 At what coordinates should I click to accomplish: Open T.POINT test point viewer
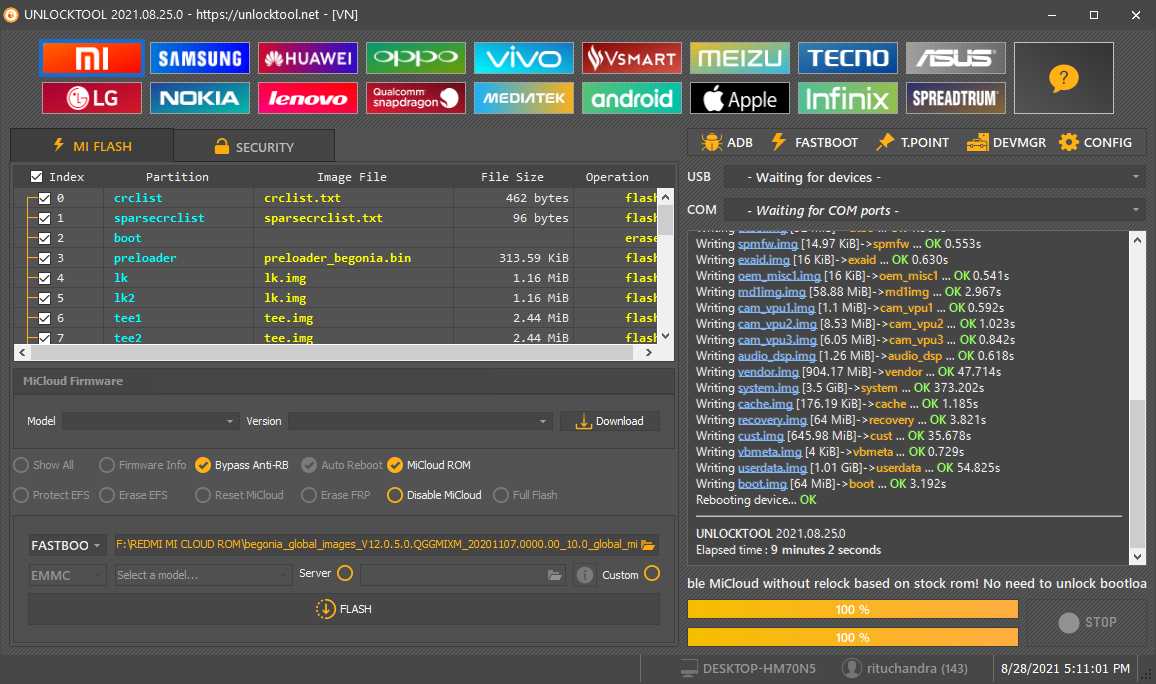pos(913,142)
